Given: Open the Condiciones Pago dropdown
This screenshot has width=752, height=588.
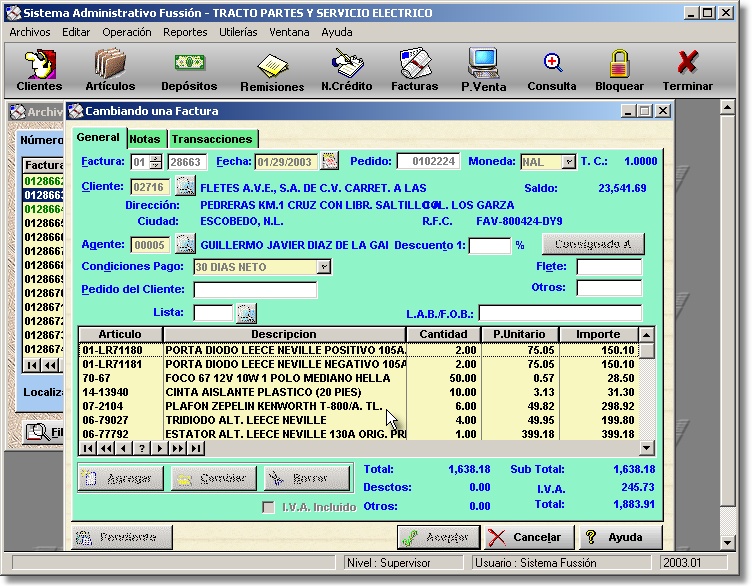Looking at the screenshot, I should [x=323, y=267].
